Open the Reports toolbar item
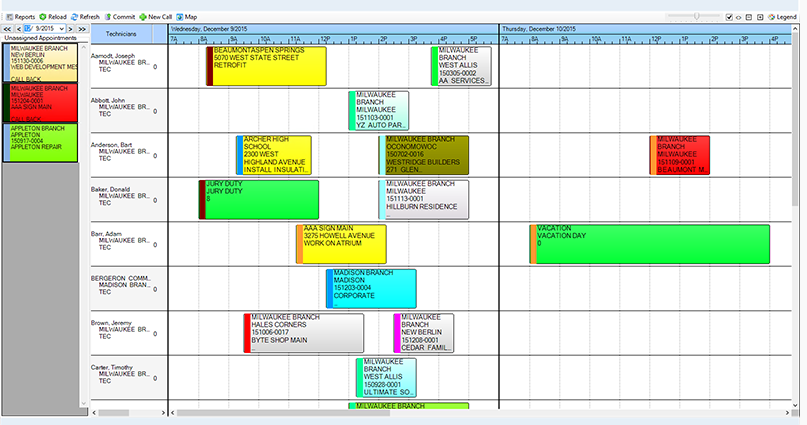The height and width of the screenshot is (425, 807). (21, 17)
